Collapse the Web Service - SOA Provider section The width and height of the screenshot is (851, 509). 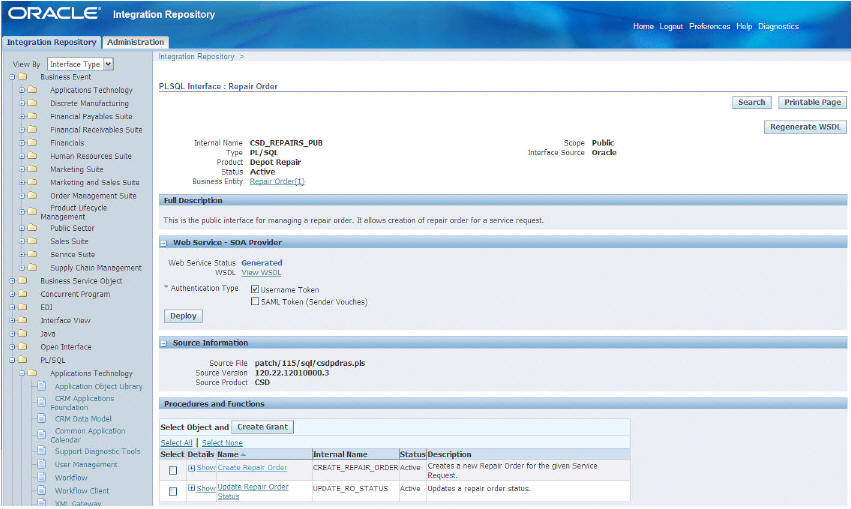pyautogui.click(x=163, y=243)
